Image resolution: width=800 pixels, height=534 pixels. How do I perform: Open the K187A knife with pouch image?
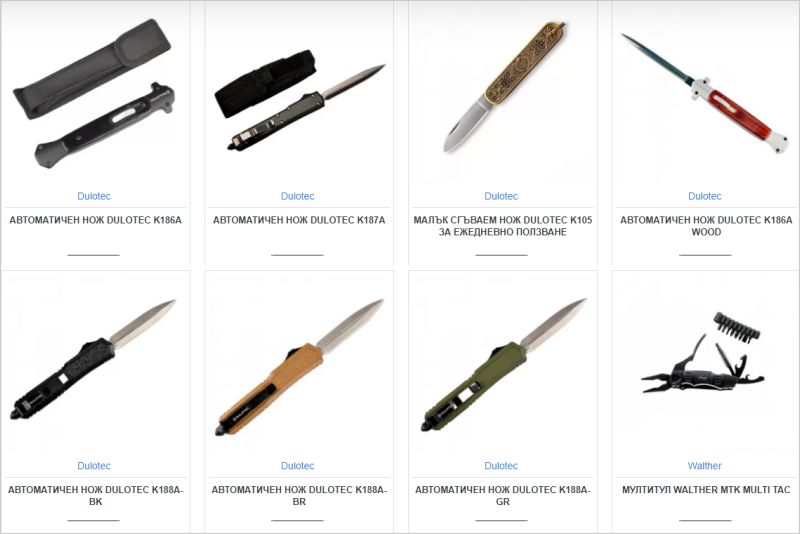[299, 100]
